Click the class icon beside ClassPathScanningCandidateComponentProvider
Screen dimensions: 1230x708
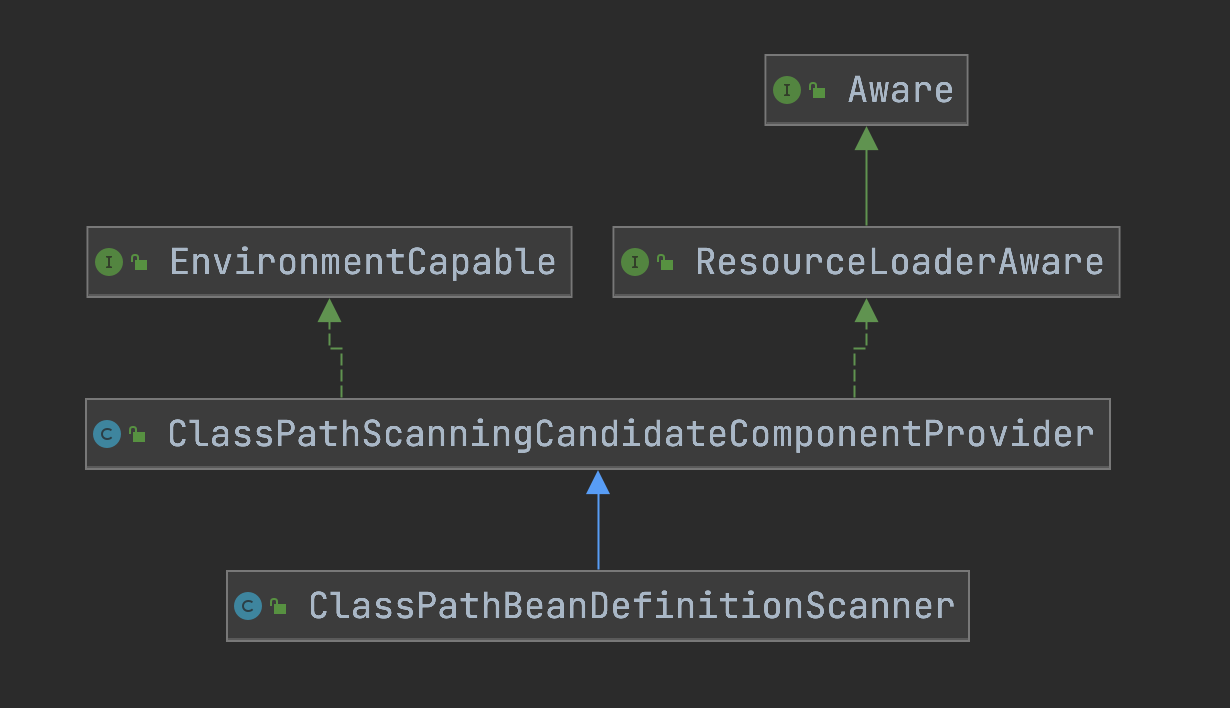[107, 434]
